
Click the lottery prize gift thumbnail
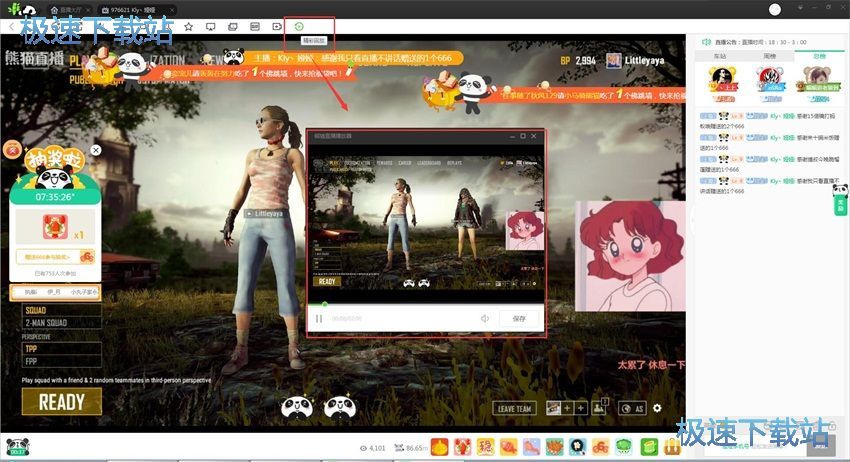point(55,226)
